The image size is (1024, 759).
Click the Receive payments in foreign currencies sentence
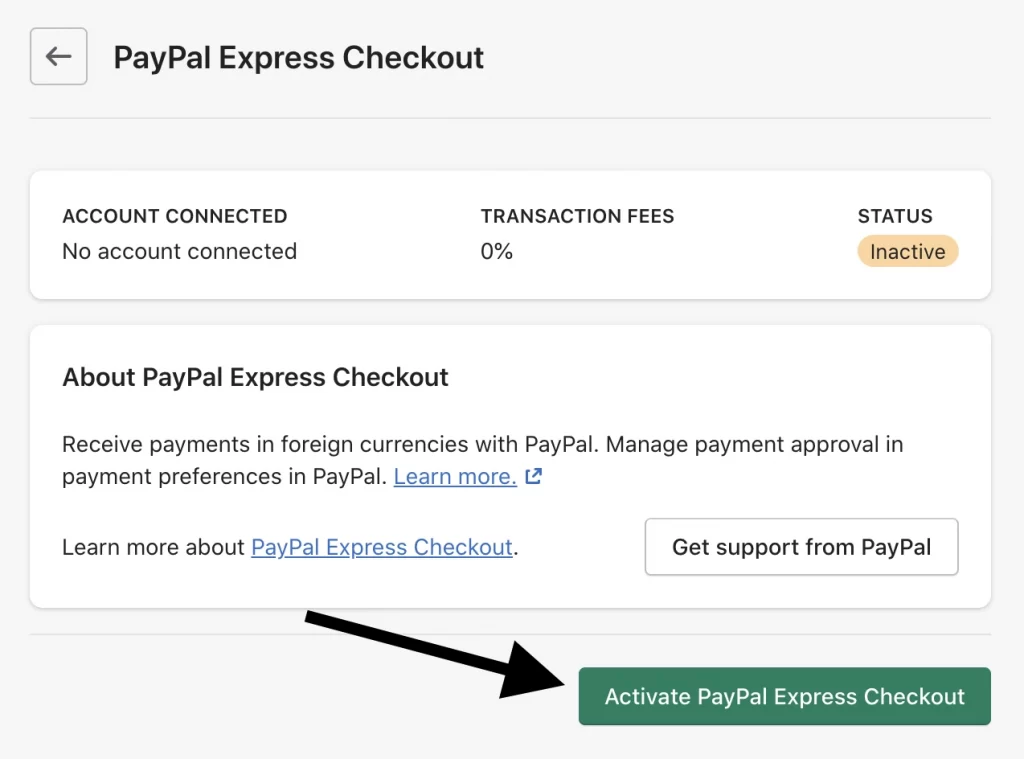coord(330,444)
